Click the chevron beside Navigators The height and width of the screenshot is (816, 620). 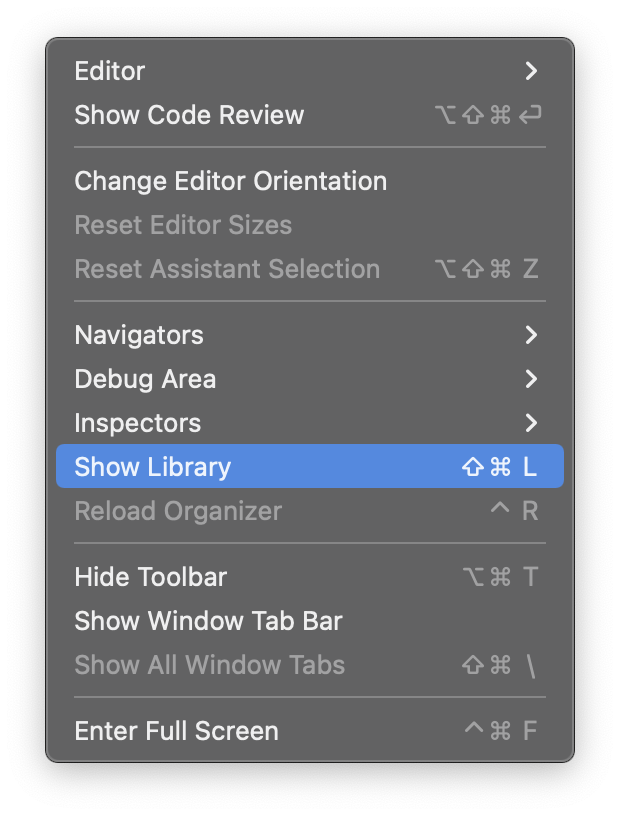pyautogui.click(x=531, y=335)
